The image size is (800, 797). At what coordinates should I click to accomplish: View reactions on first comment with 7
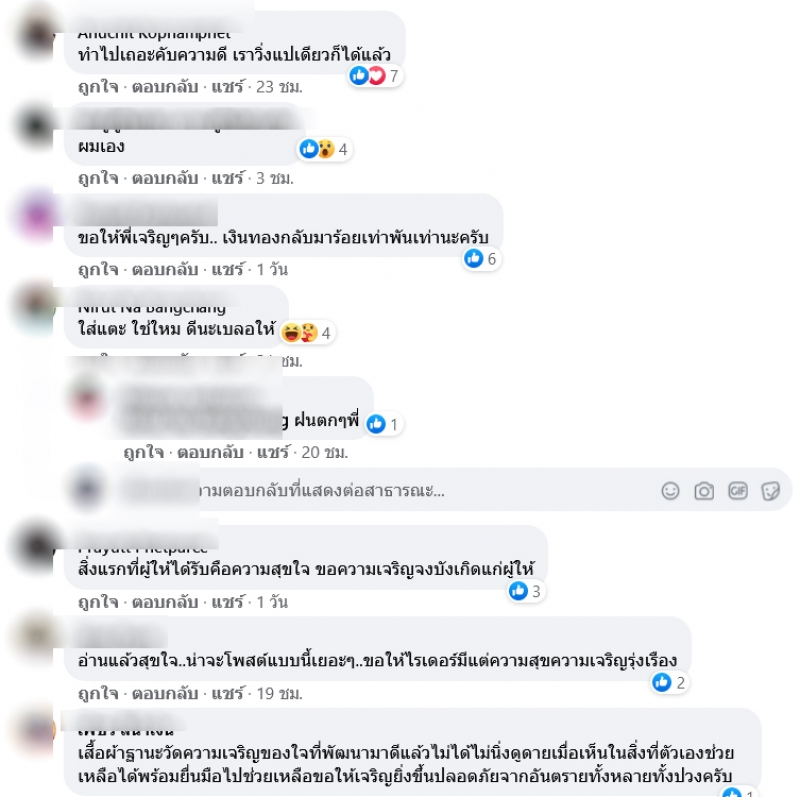point(376,76)
